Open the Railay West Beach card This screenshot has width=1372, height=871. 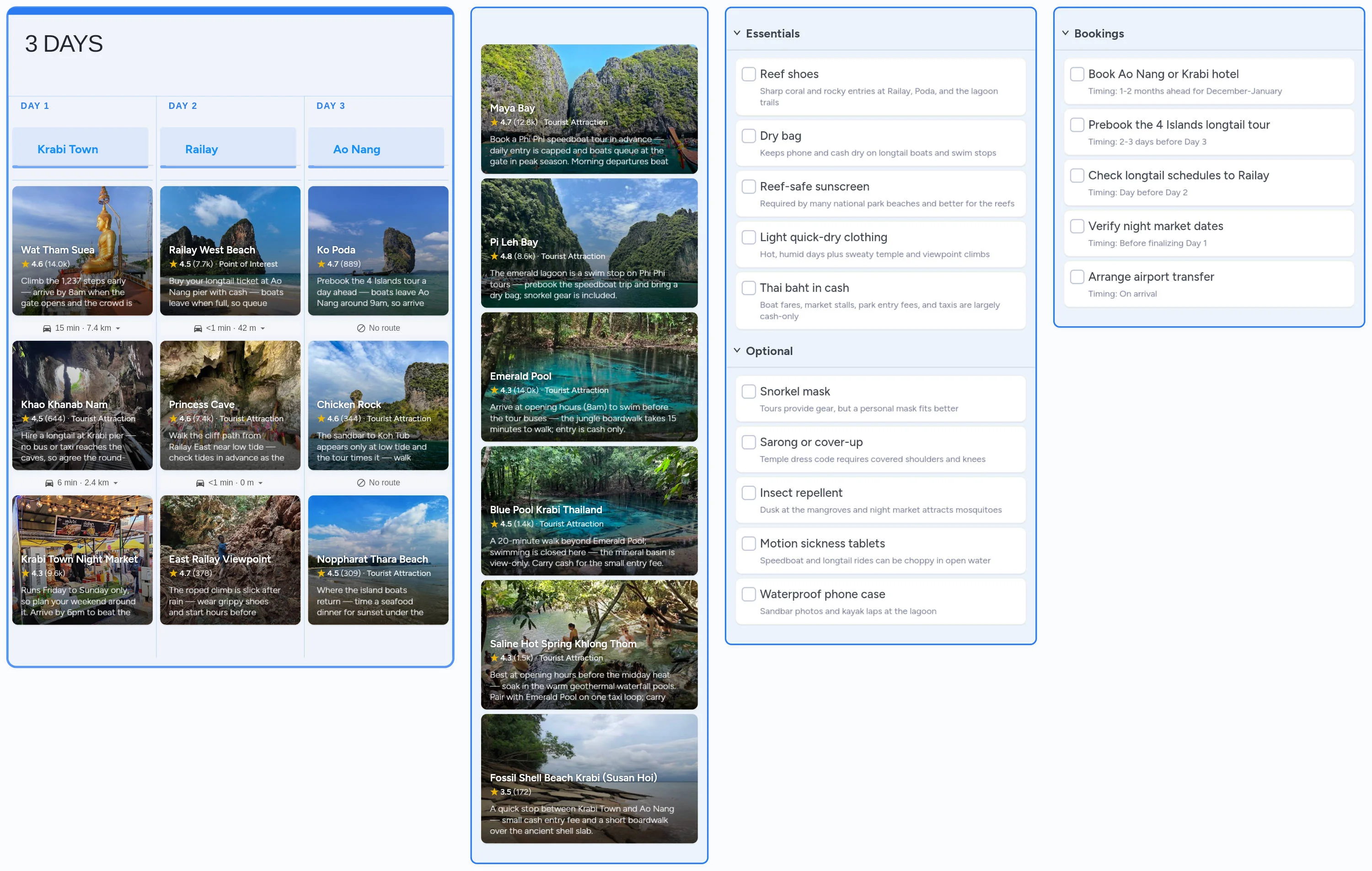pos(230,251)
